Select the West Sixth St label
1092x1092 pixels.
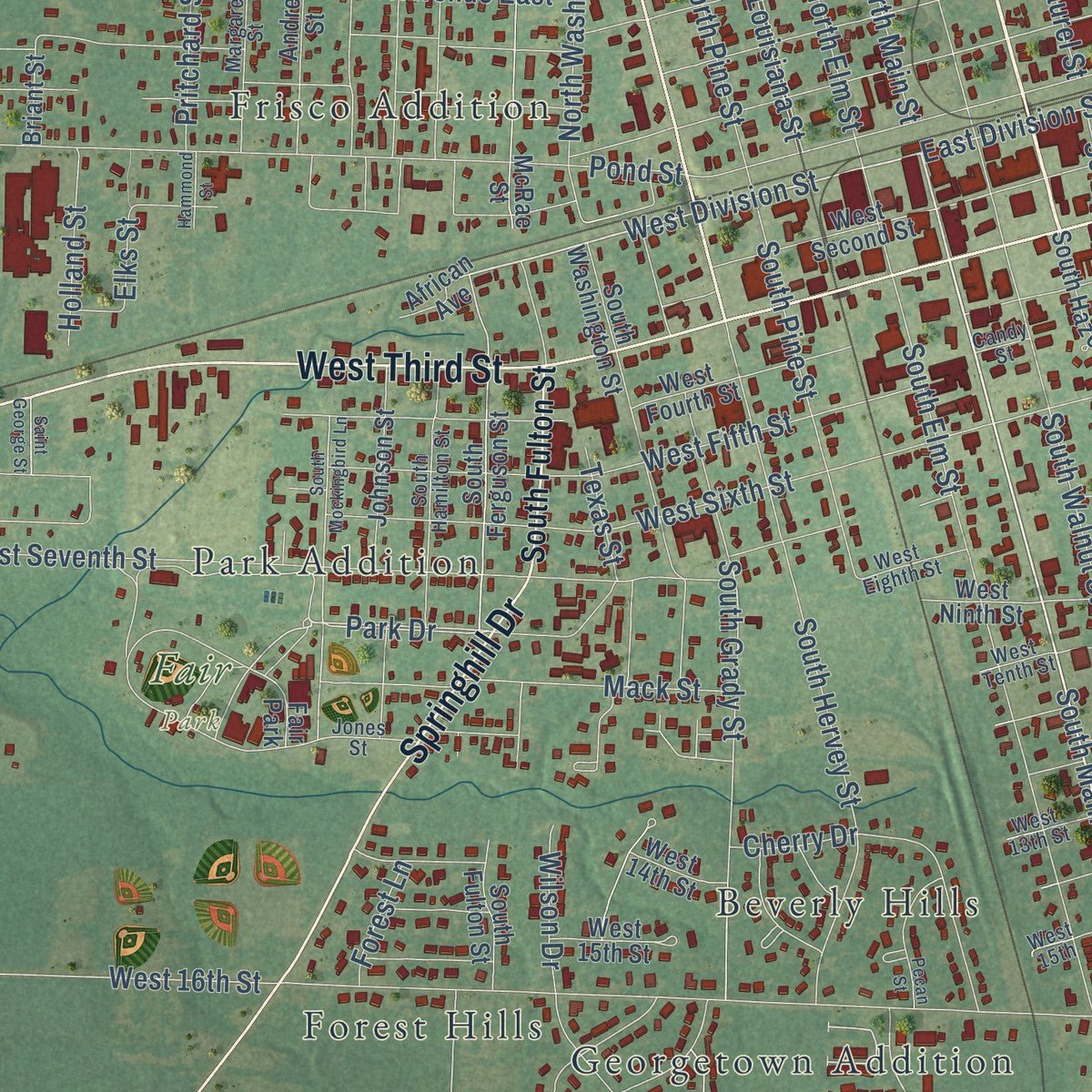click(x=714, y=501)
